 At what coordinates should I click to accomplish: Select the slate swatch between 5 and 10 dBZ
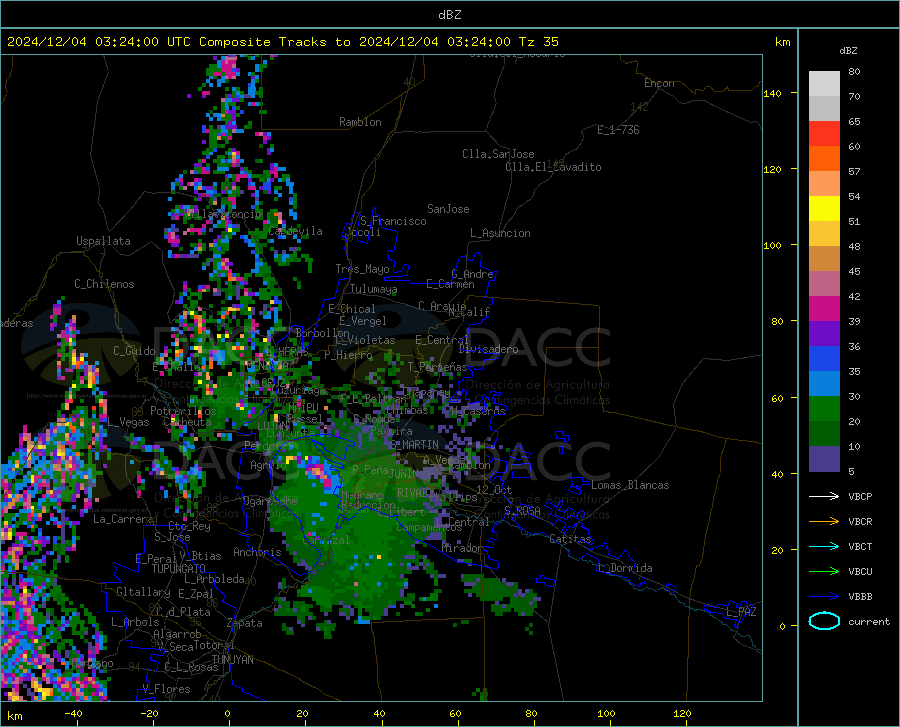(824, 459)
